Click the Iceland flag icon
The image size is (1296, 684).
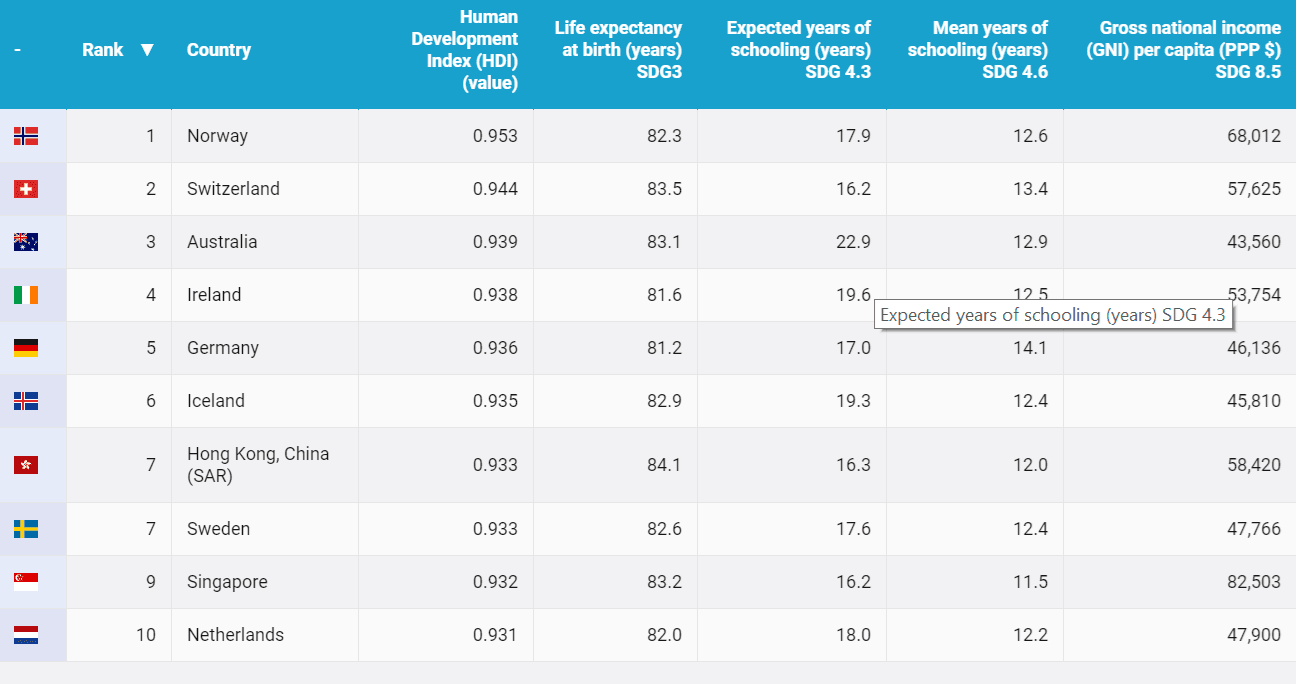click(26, 401)
